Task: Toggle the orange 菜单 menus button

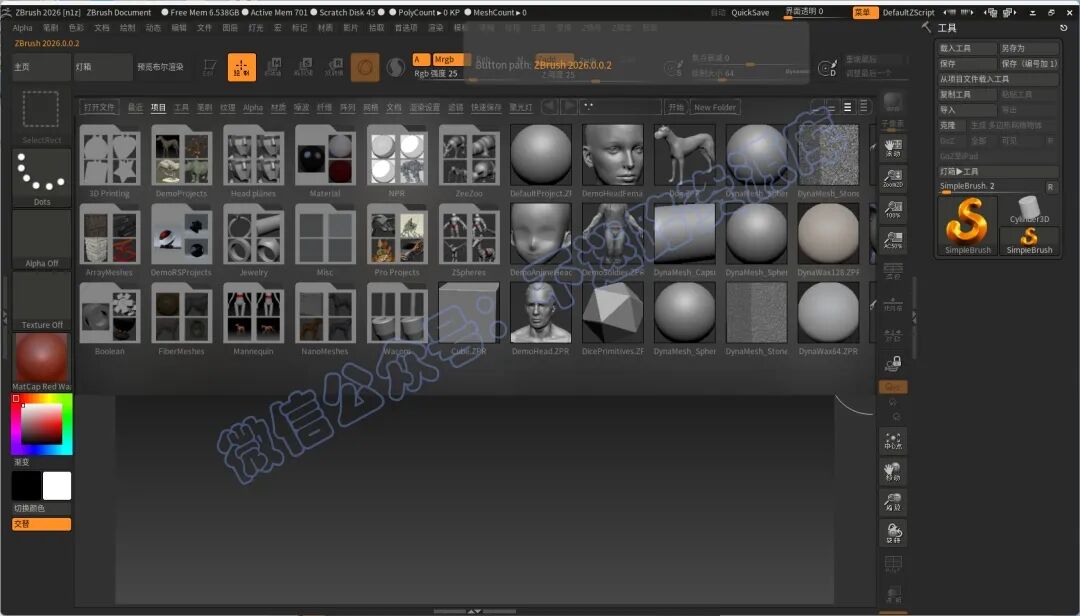Action: (x=864, y=12)
